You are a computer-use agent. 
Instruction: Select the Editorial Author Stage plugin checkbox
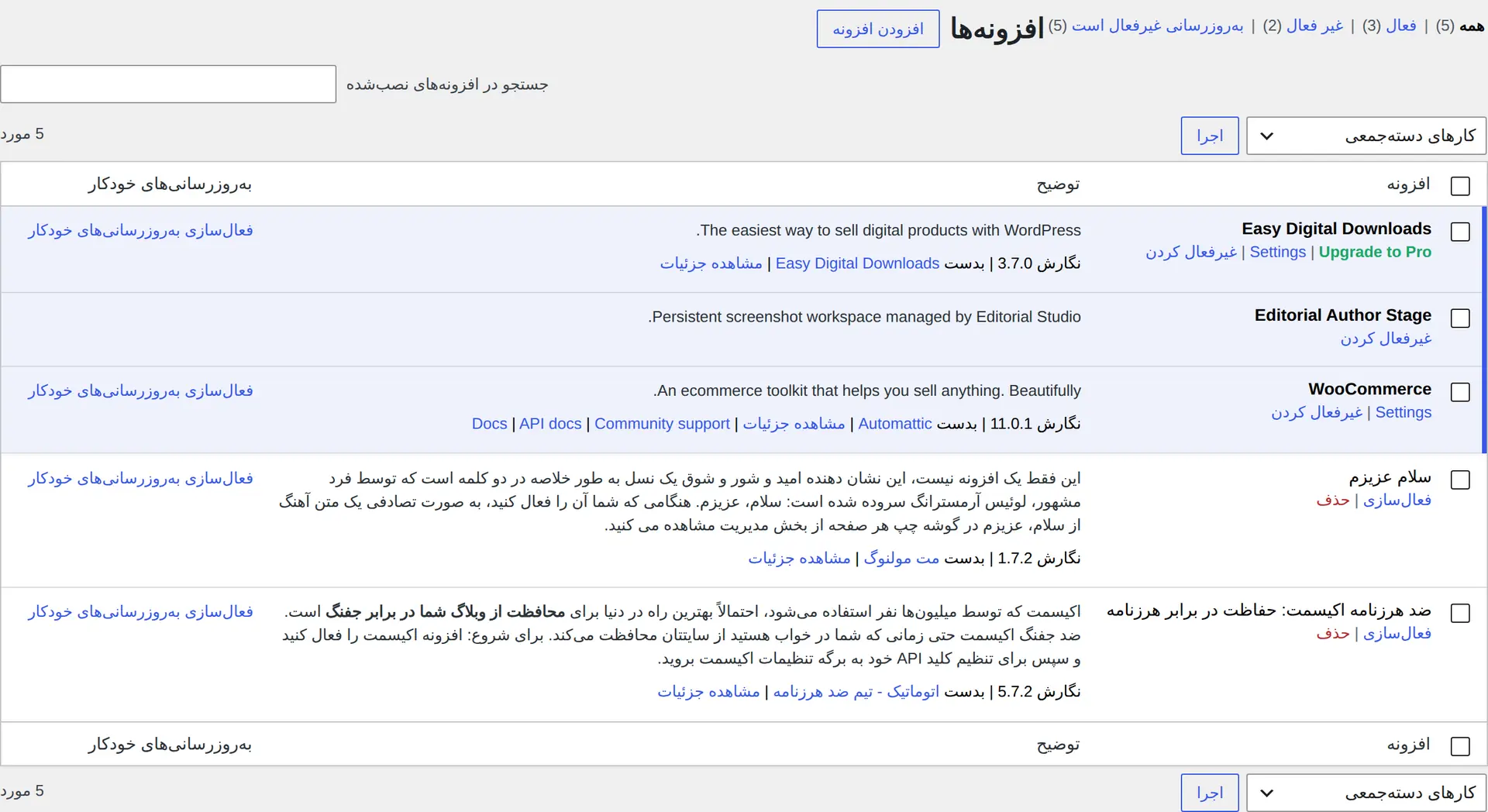coord(1460,318)
